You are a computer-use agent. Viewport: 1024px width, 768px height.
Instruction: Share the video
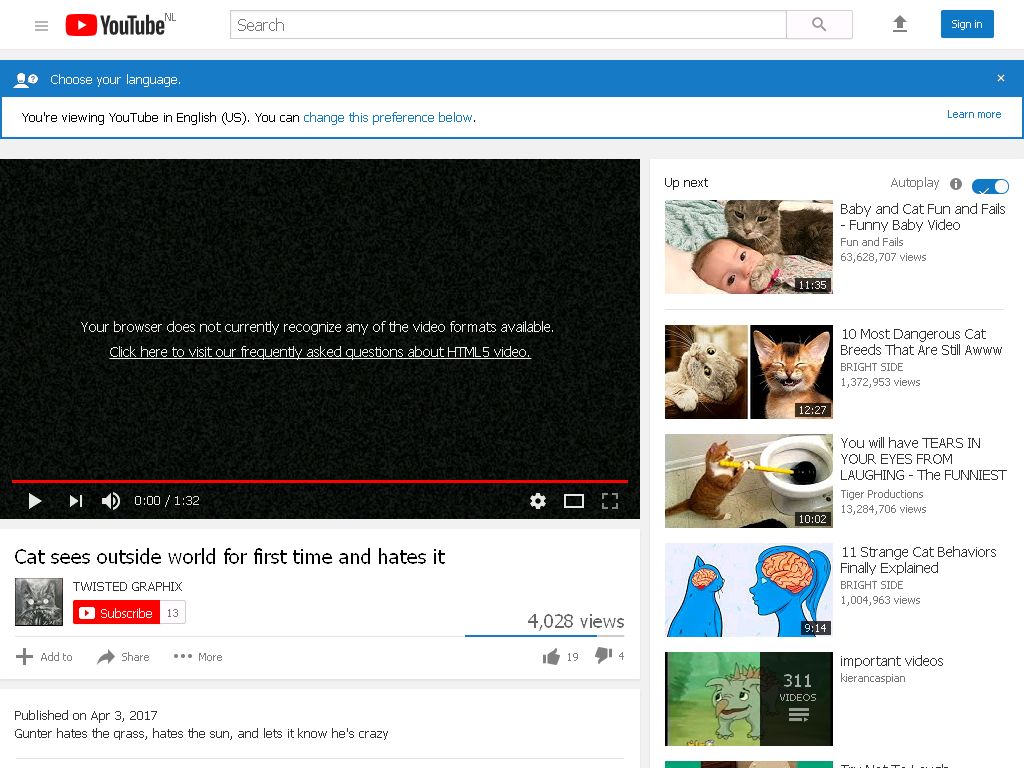tap(123, 657)
